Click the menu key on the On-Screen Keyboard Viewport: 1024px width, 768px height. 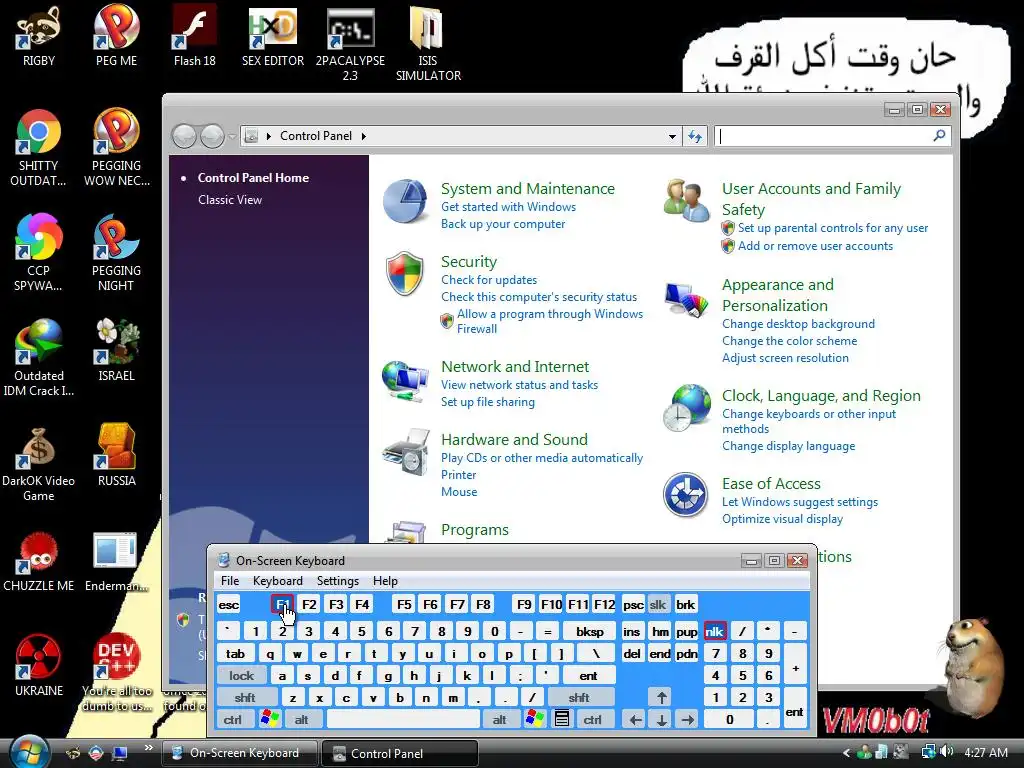point(562,719)
